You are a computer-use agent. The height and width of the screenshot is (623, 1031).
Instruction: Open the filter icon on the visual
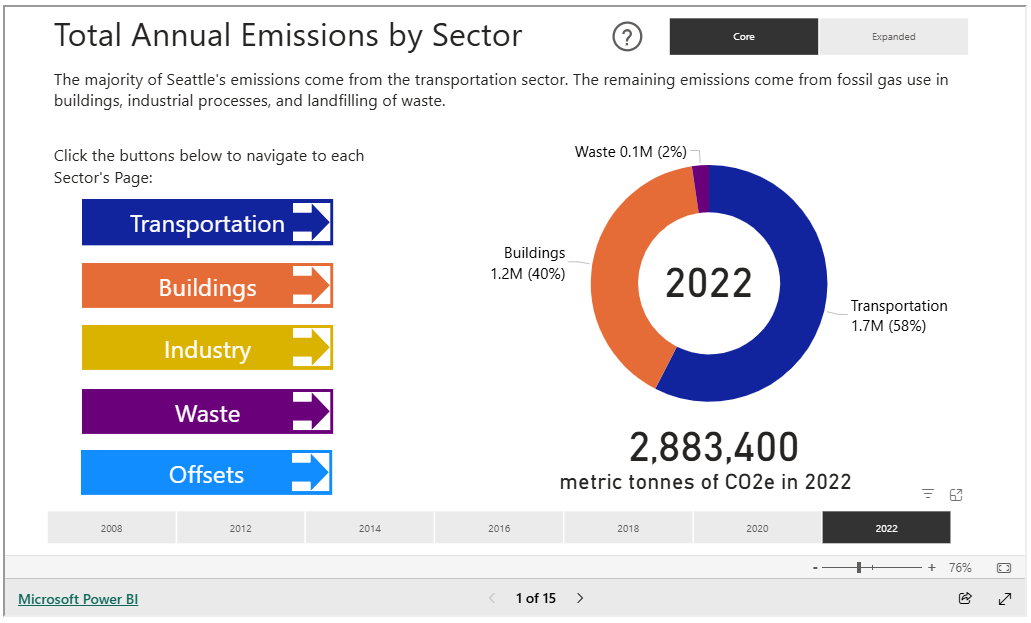click(x=928, y=494)
